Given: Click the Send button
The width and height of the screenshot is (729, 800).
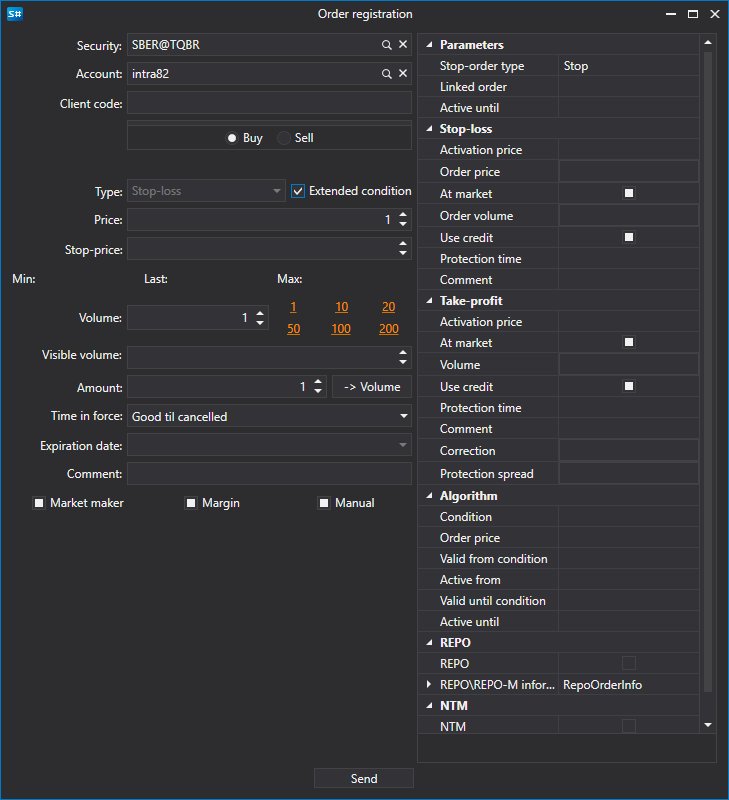Looking at the screenshot, I should click(x=364, y=779).
